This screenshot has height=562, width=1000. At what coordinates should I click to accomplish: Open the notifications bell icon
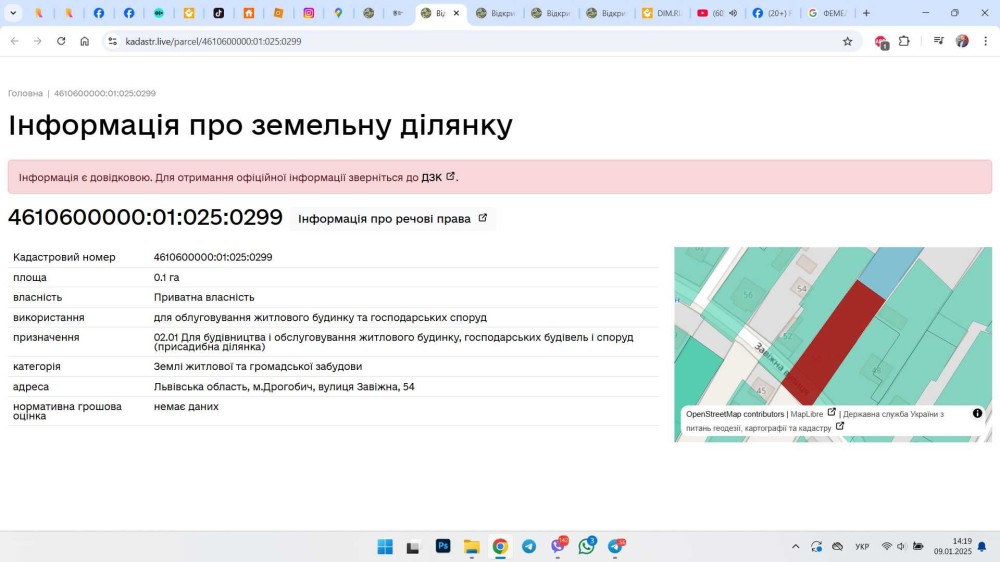[x=982, y=547]
